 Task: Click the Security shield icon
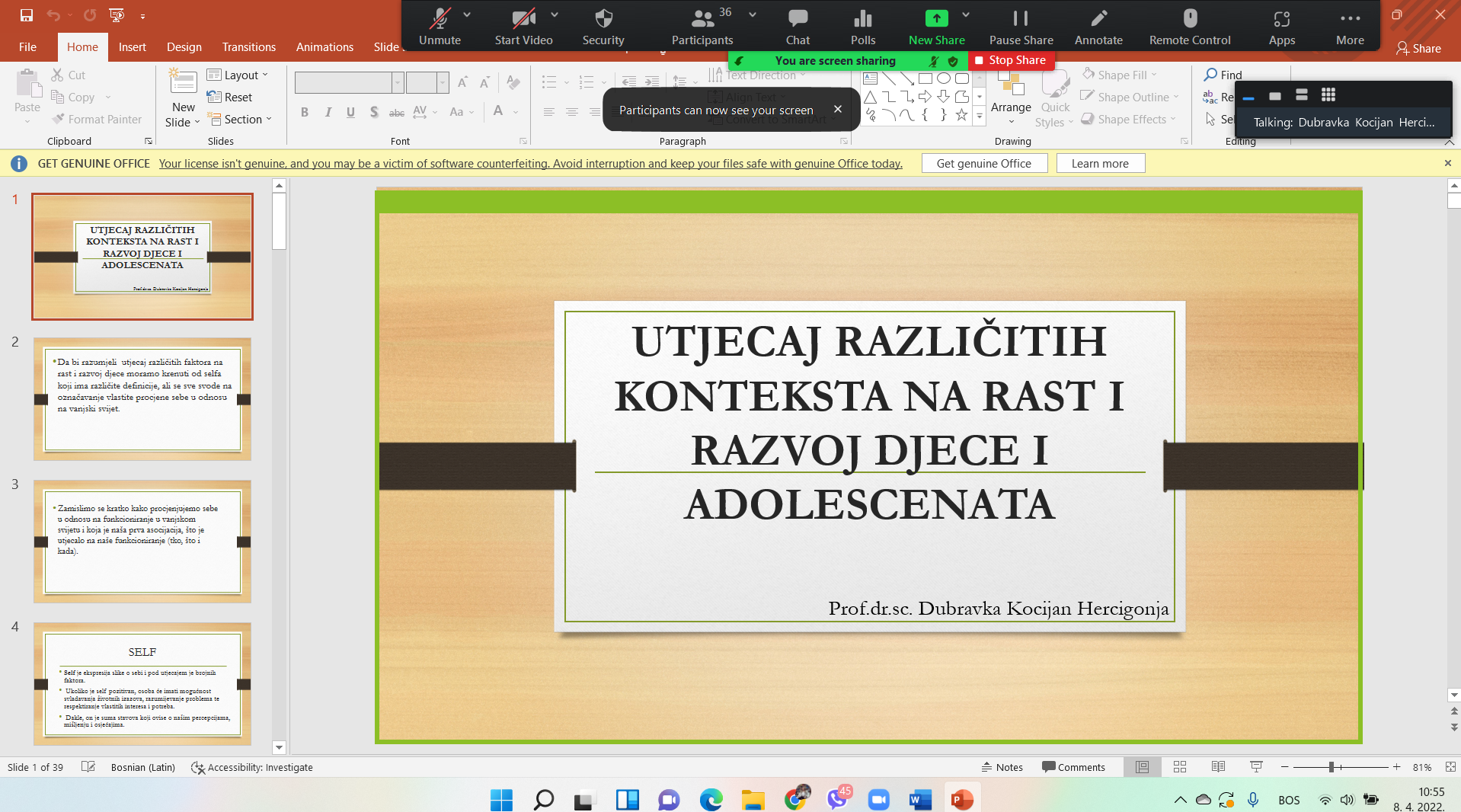tap(603, 19)
